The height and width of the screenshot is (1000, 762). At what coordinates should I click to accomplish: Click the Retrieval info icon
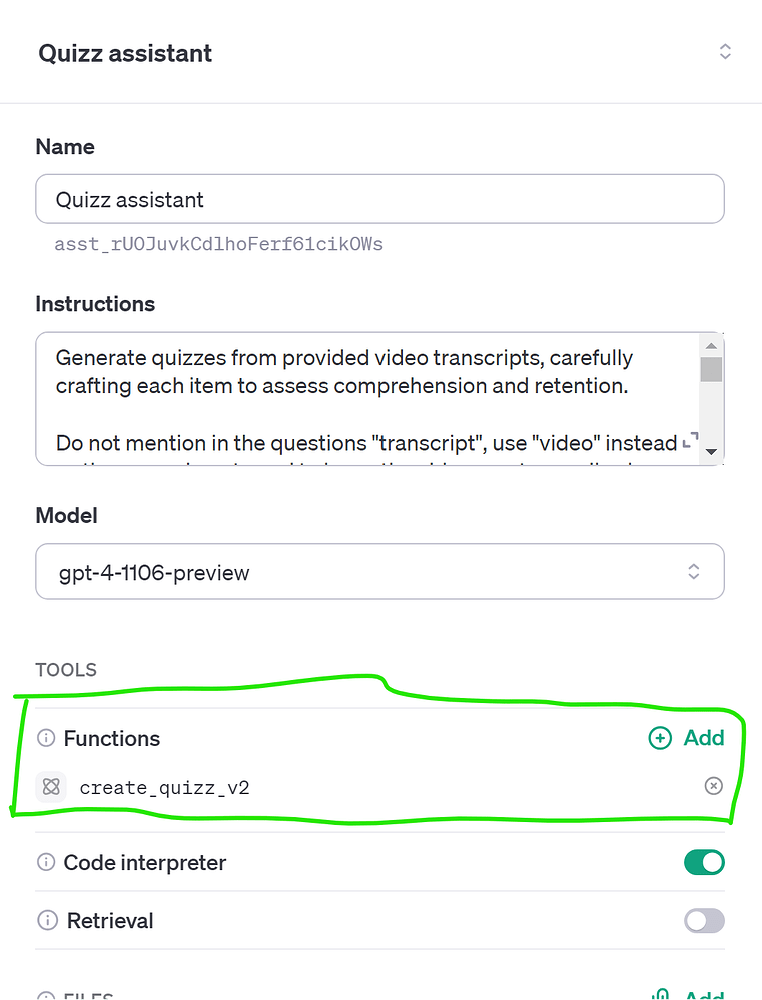click(47, 920)
